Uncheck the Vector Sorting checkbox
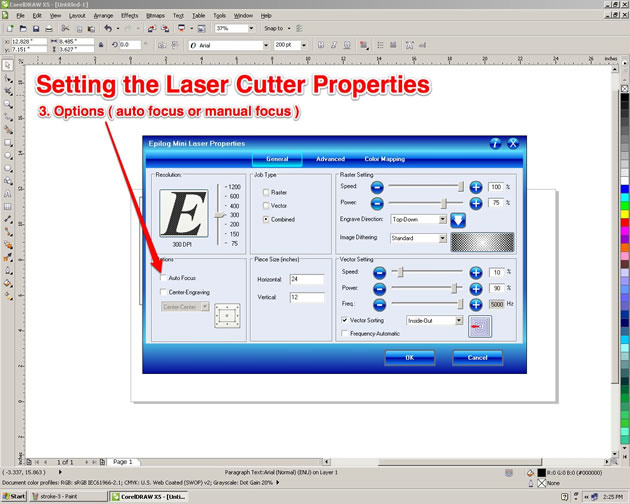This screenshot has width=630, height=504. (x=344, y=320)
